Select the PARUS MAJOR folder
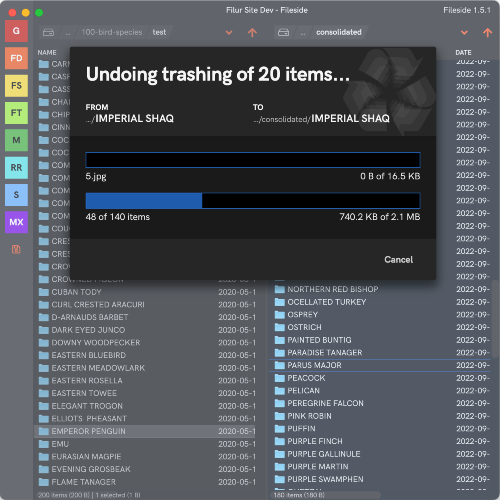The width and height of the screenshot is (500, 500). [x=380, y=365]
